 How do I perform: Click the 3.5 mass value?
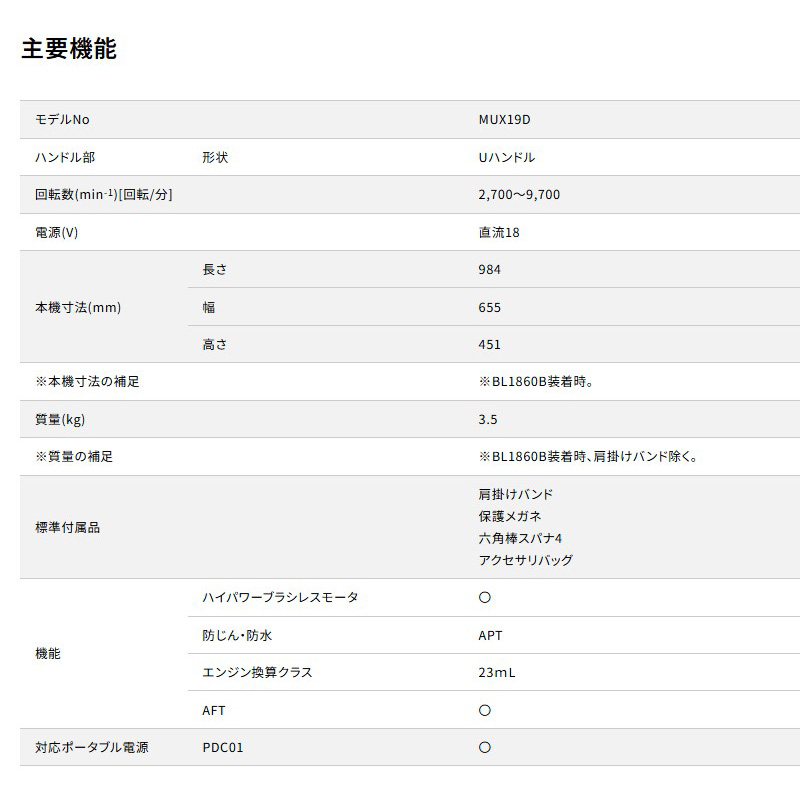[487, 419]
